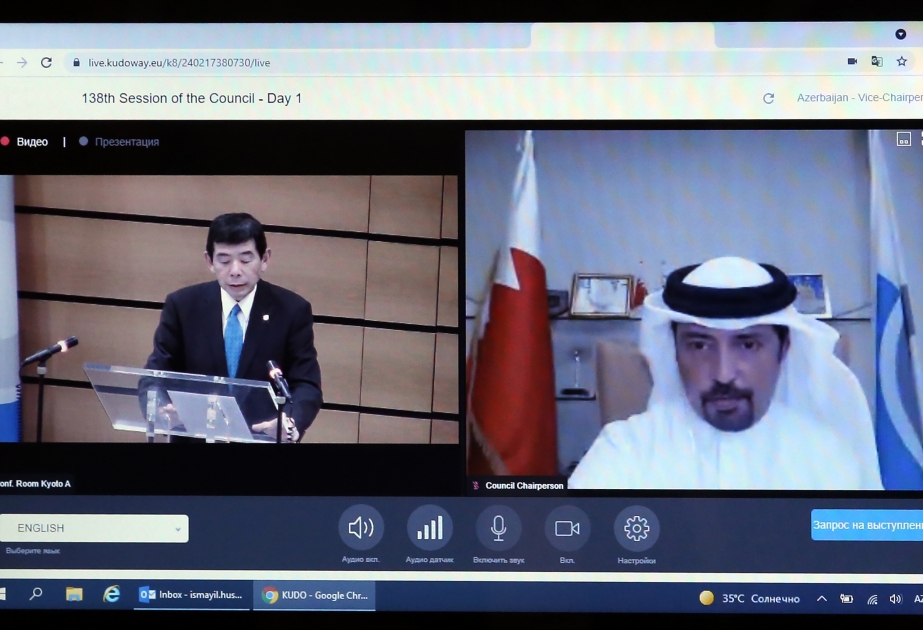Screen dimensions: 923x630
Task: Select the Conf. Room Kyoto A video feed
Action: (x=229, y=309)
